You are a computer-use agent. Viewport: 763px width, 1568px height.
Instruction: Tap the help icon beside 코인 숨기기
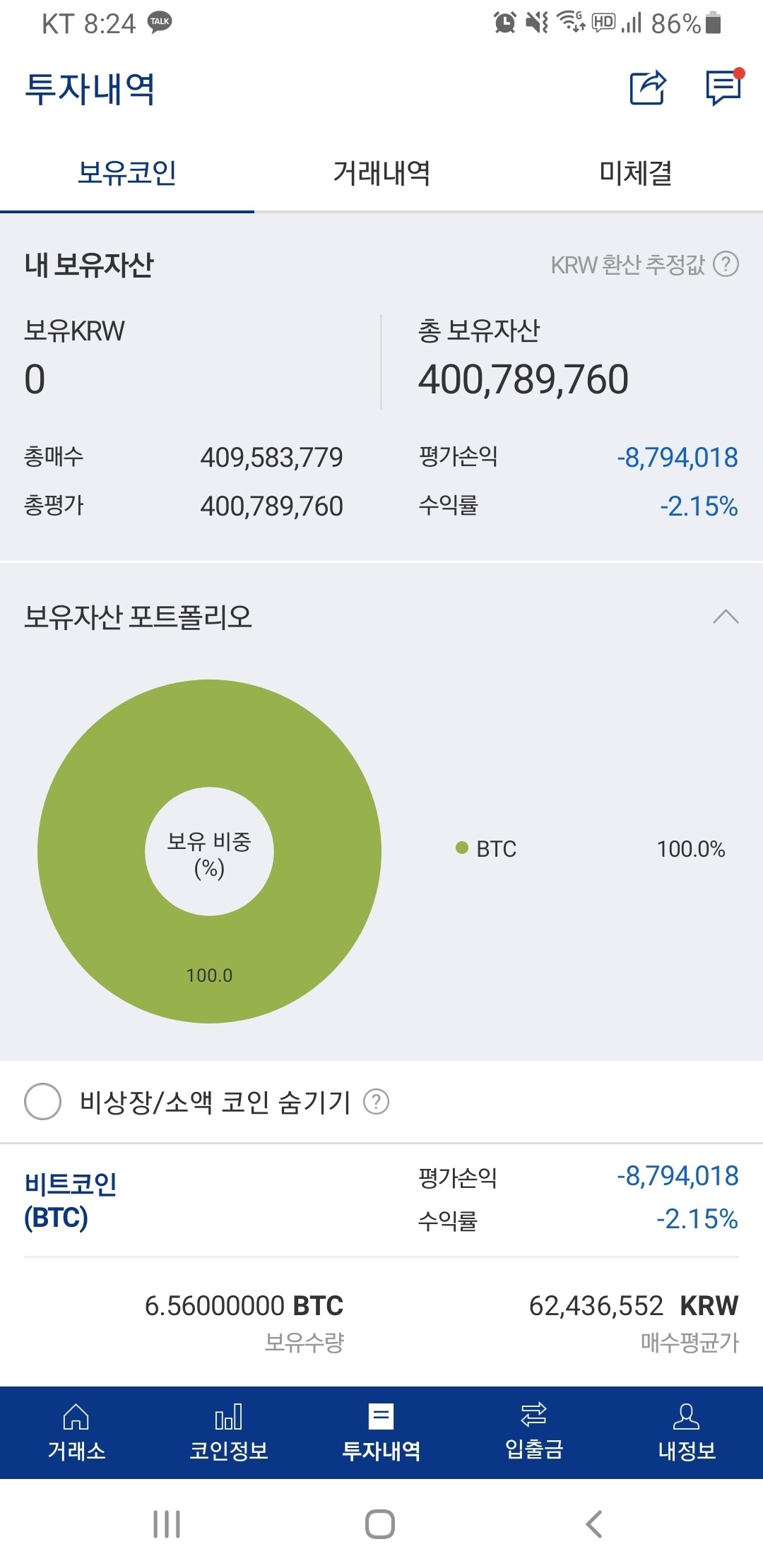pos(377,1102)
